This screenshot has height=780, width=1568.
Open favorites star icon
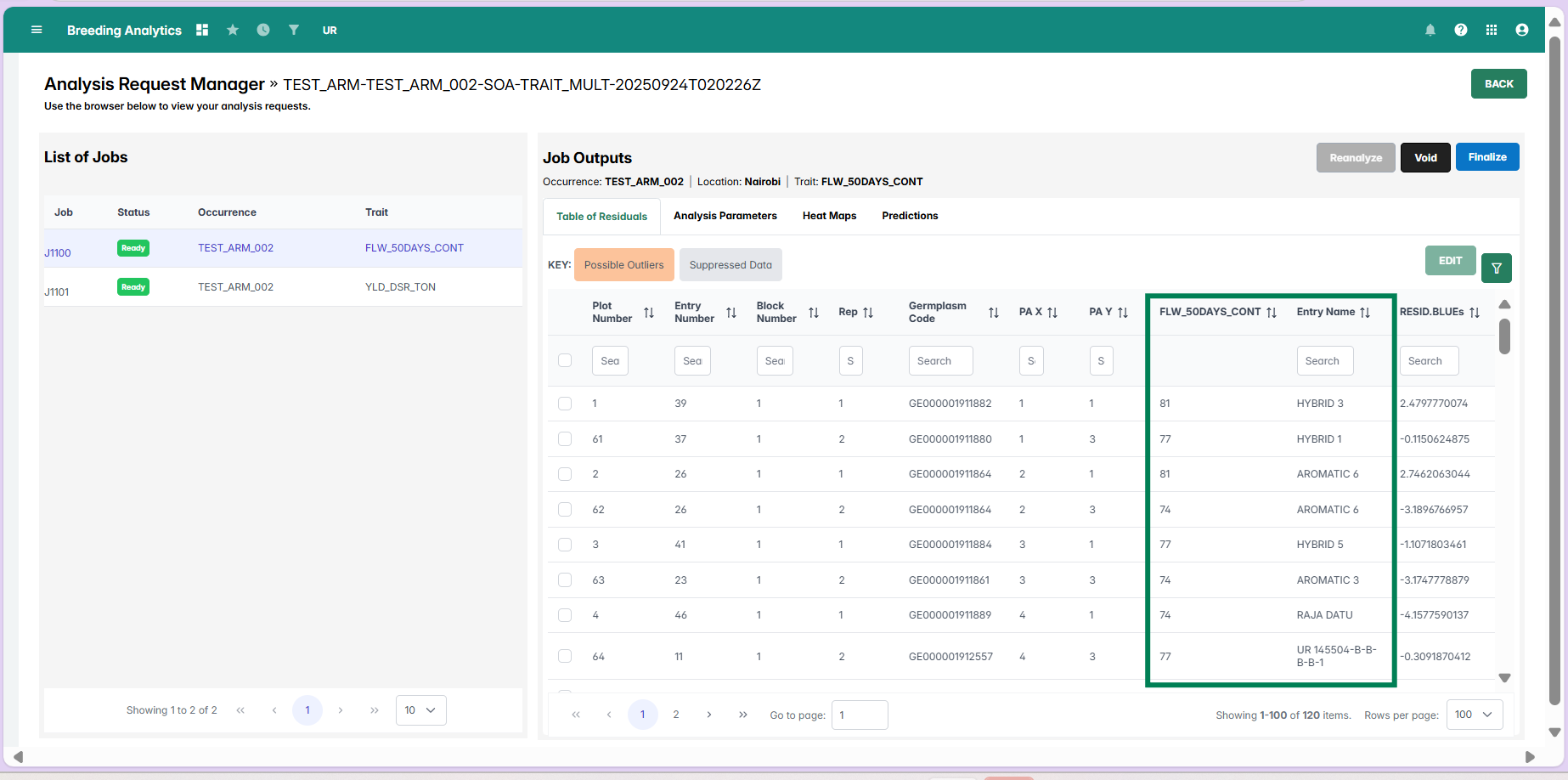point(233,30)
